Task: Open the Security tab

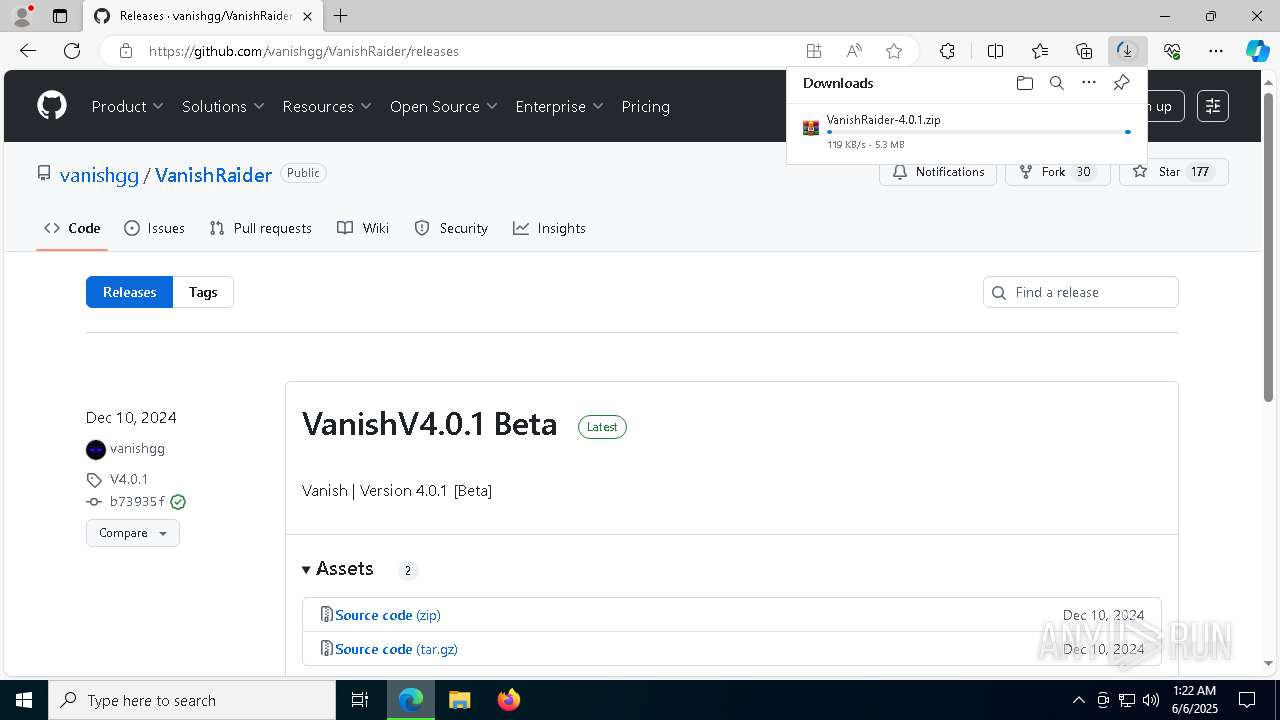Action: [x=451, y=228]
